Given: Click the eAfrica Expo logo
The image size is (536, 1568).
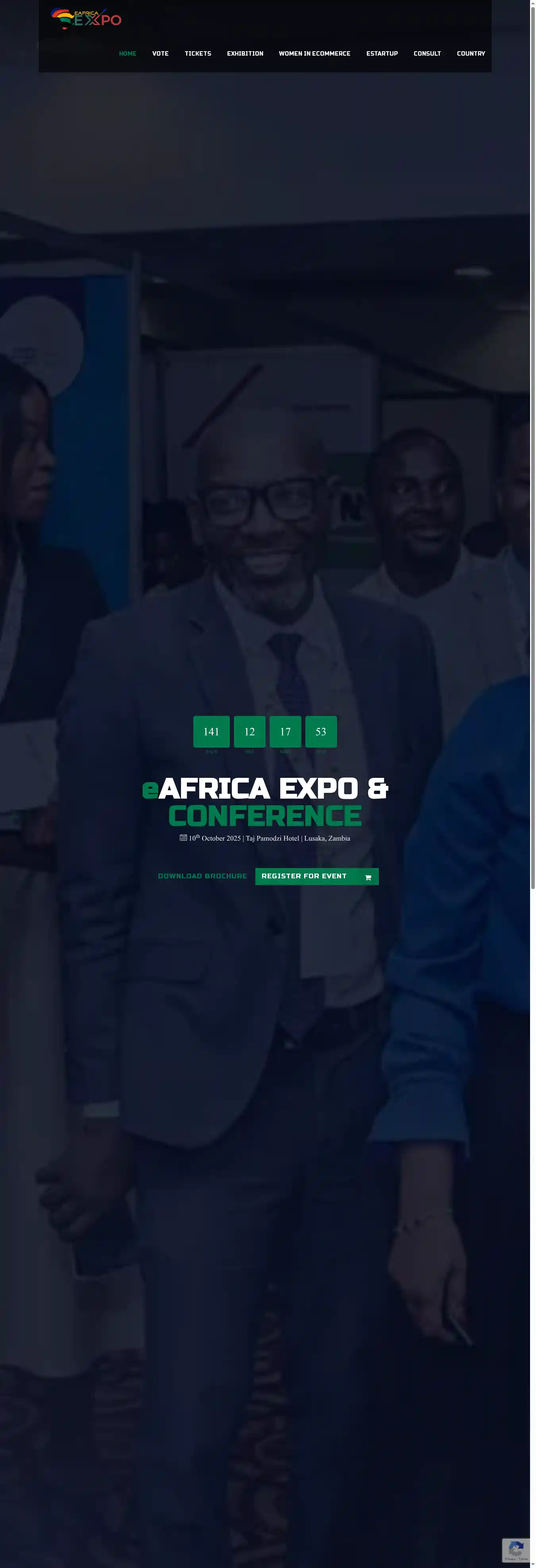Looking at the screenshot, I should coord(86,19).
